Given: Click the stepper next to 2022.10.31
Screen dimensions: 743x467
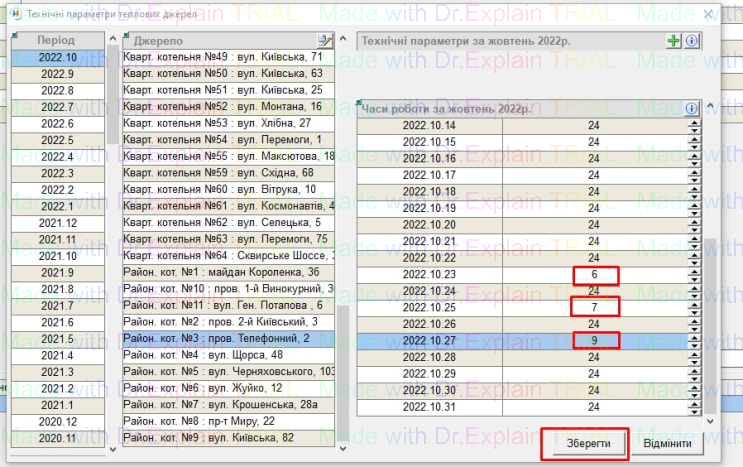Looking at the screenshot, I should pos(693,406).
